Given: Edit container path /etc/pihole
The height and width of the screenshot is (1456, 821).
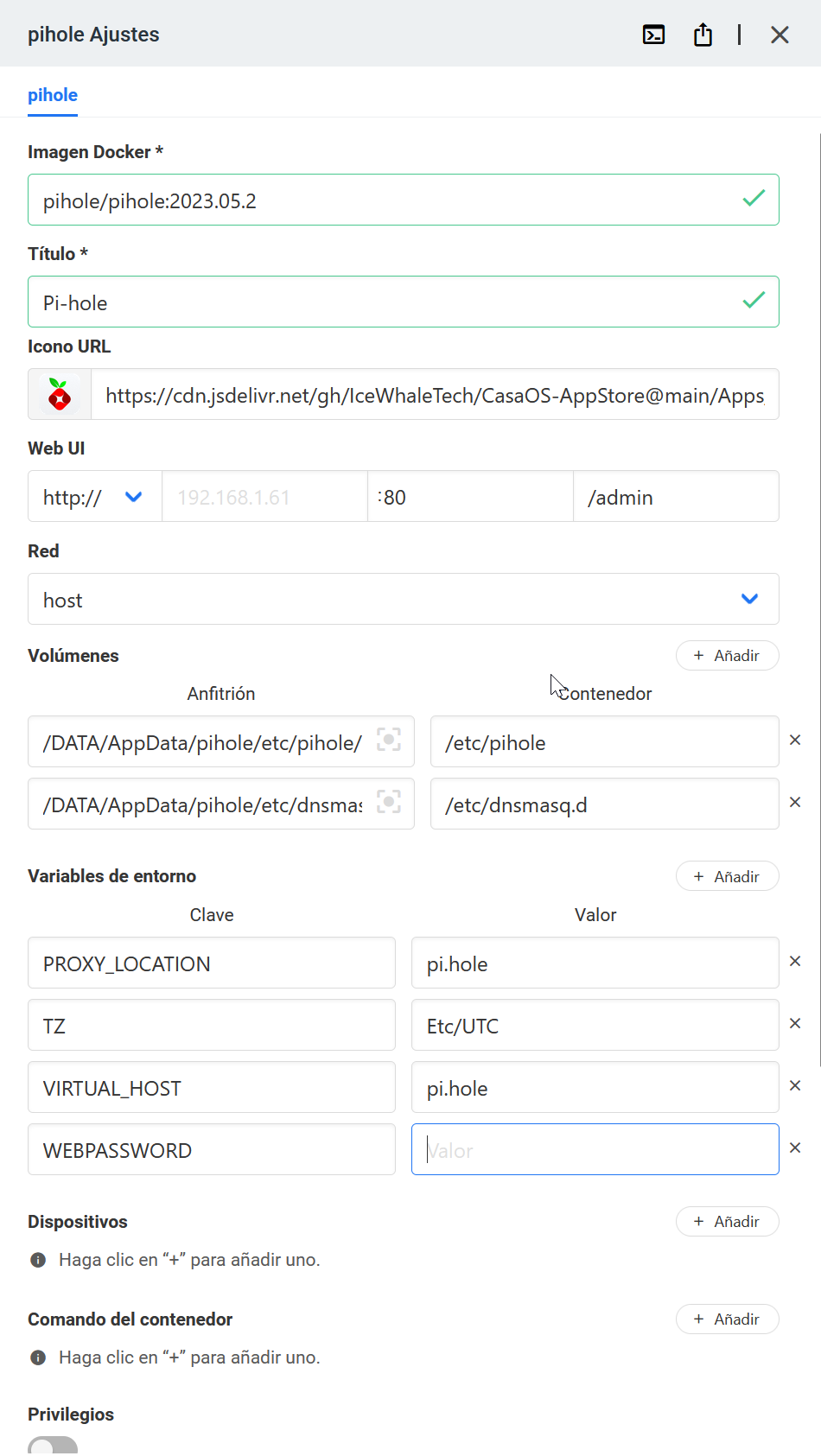Looking at the screenshot, I should pos(605,742).
